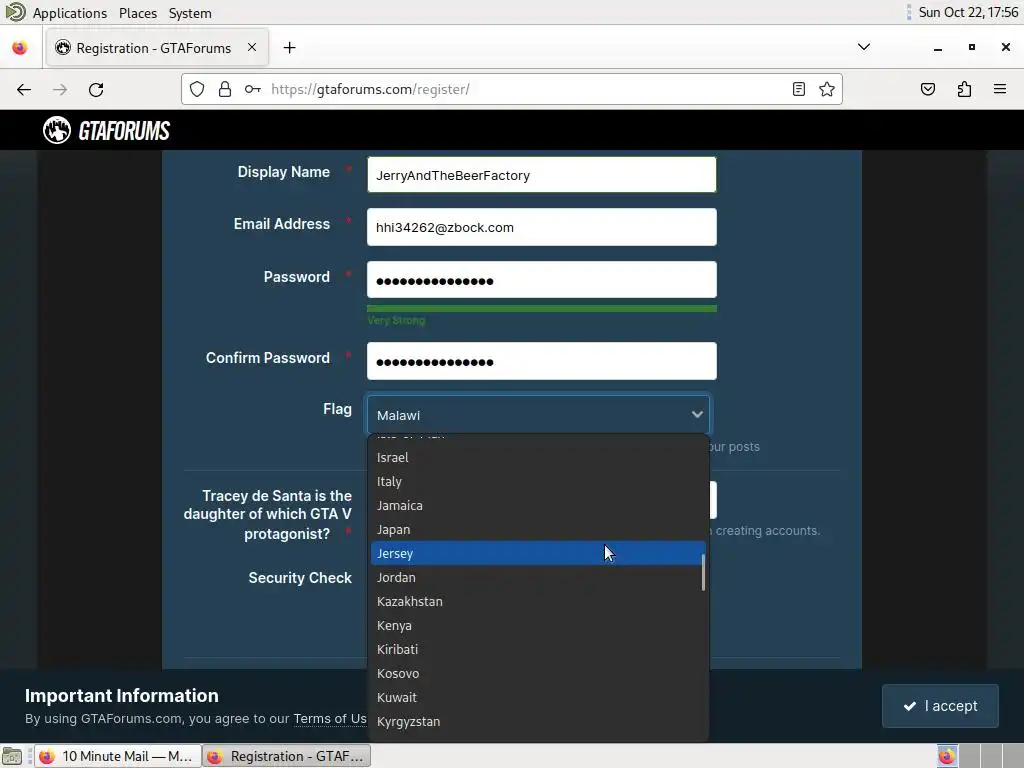Viewport: 1024px width, 768px height.
Task: Open saved logins key icon
Action: point(253,89)
